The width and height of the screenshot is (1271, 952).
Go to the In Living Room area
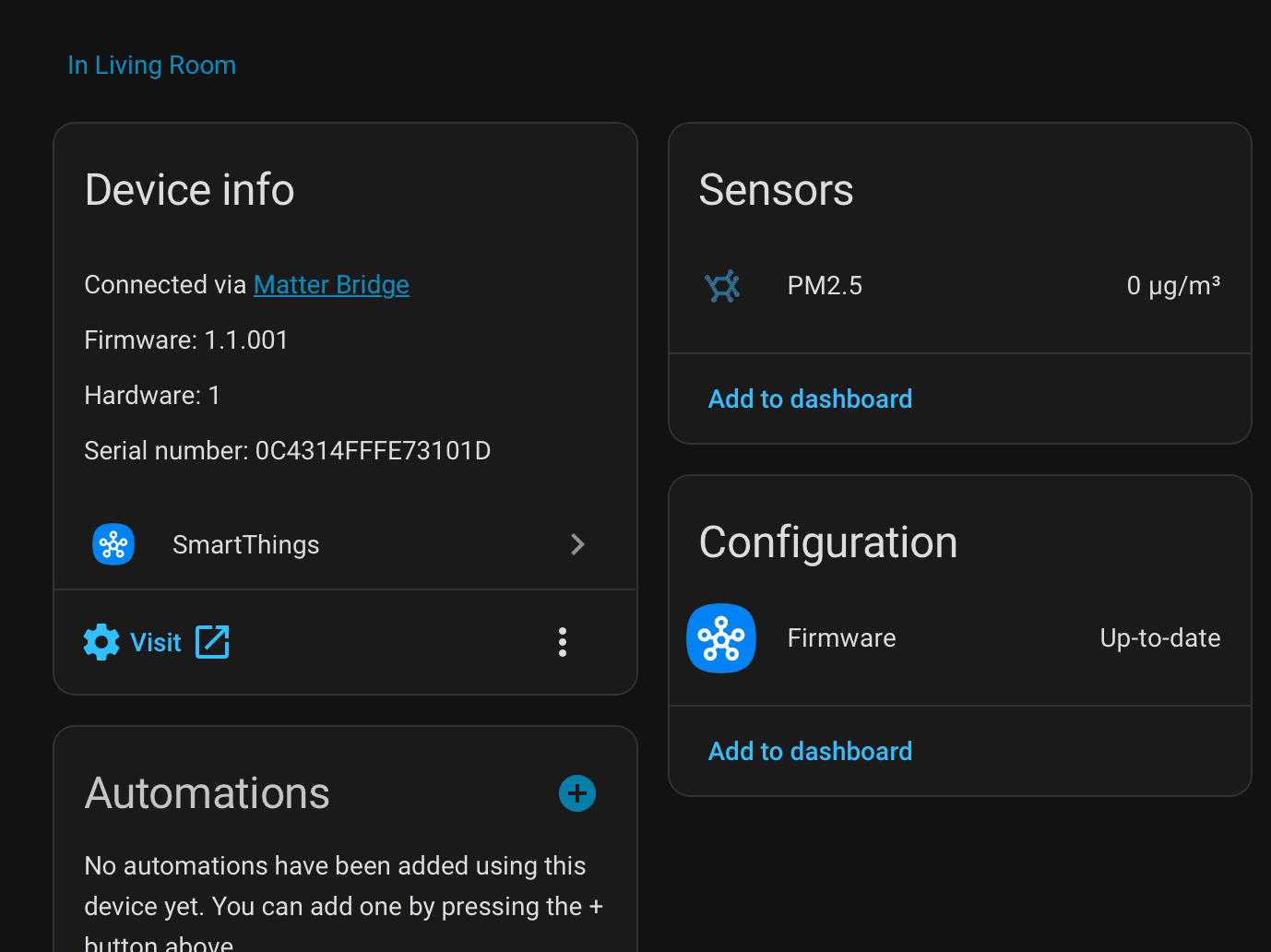[x=152, y=65]
